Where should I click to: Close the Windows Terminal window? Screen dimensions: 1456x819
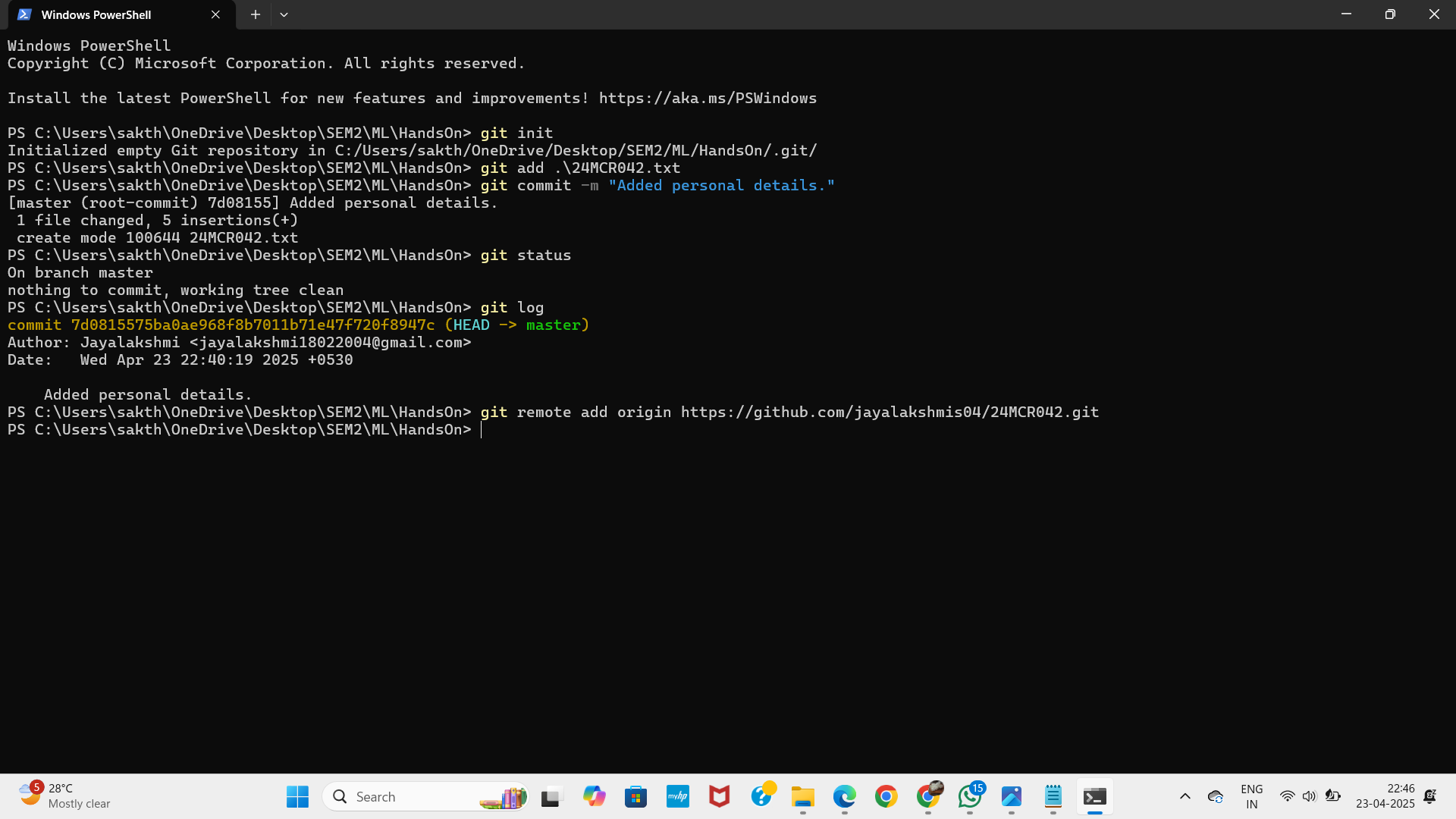(x=1434, y=14)
